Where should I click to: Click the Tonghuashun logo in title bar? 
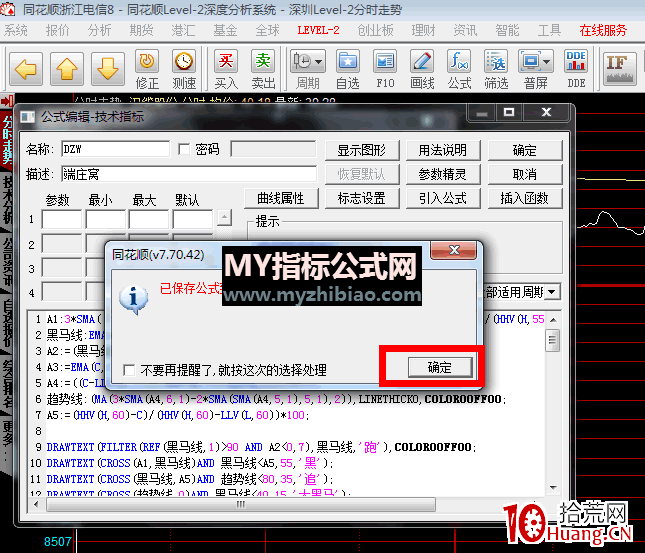[8, 9]
